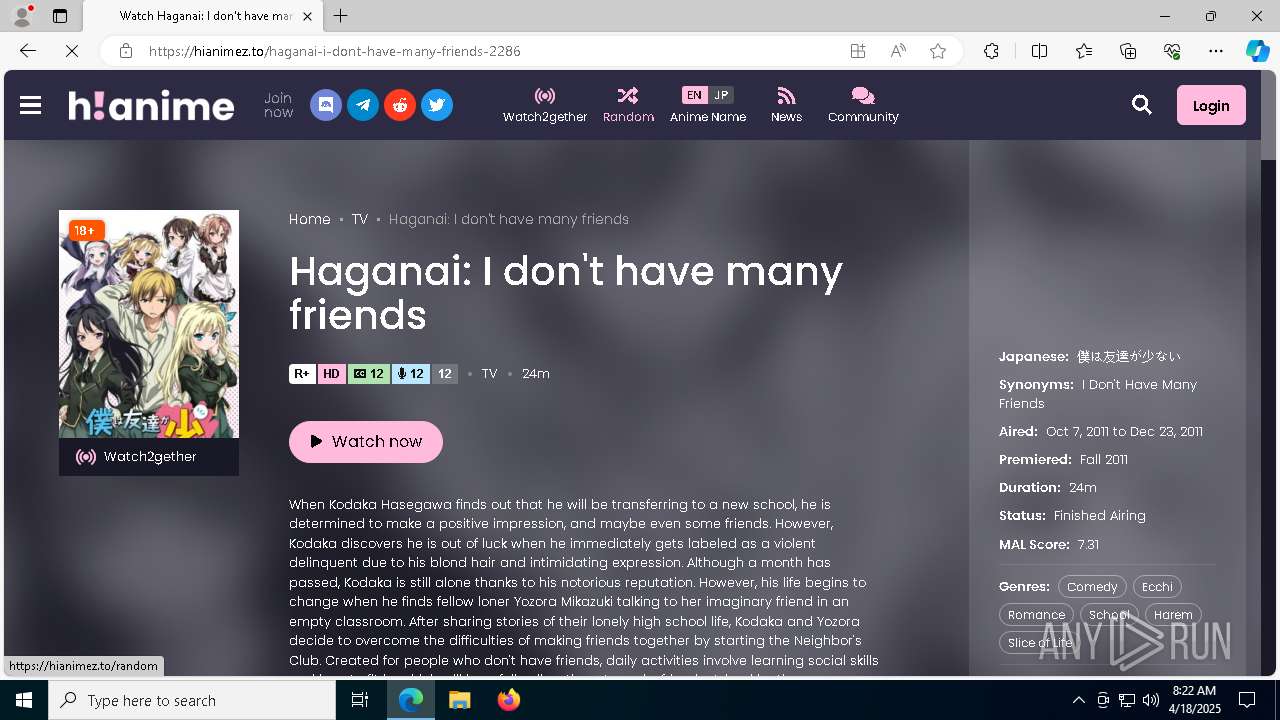Go back to the previous page

coord(28,51)
